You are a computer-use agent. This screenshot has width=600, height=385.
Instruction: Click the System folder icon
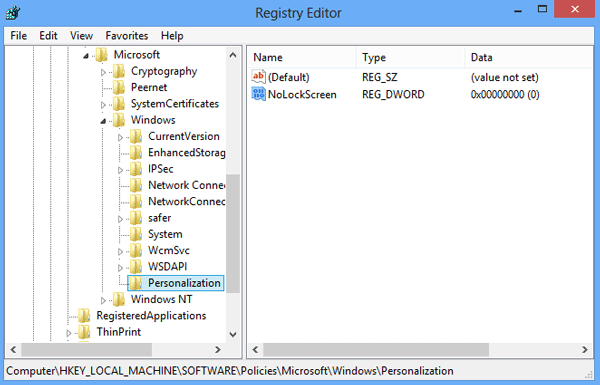pos(136,234)
